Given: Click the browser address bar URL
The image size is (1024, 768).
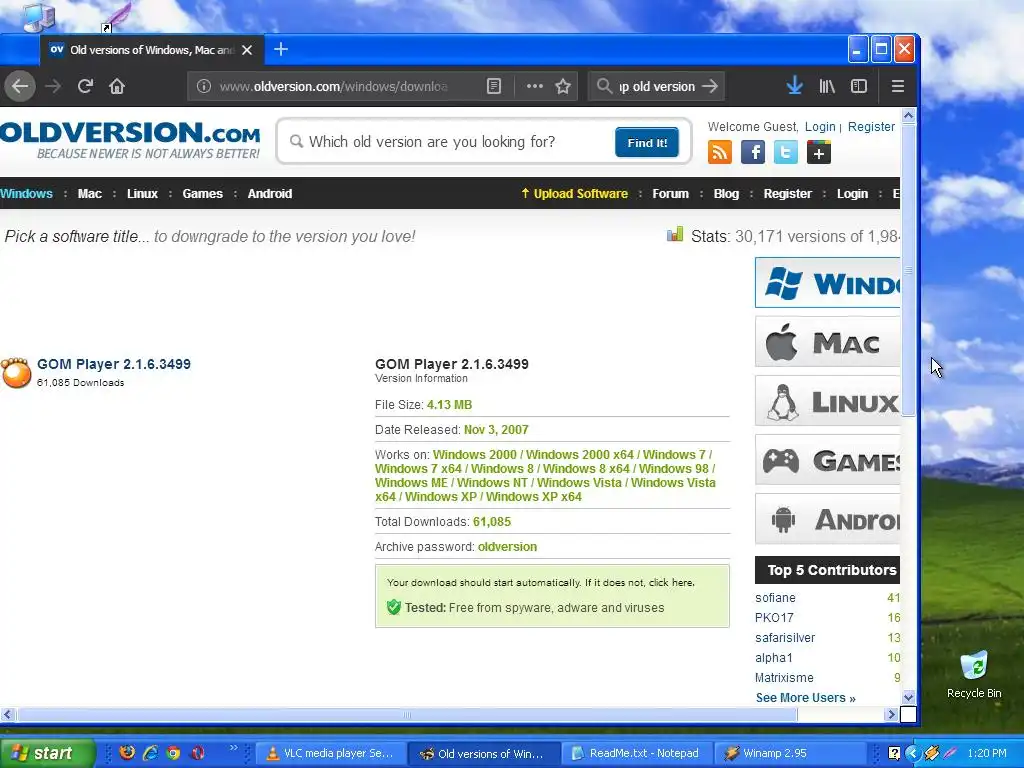Looking at the screenshot, I should [333, 86].
